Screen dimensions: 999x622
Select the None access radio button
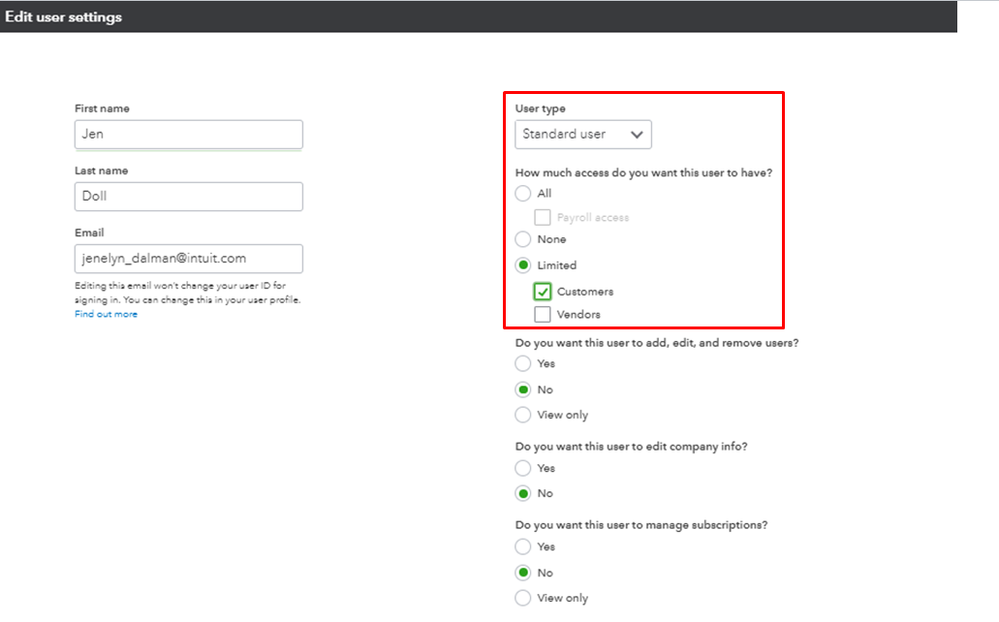pyautogui.click(x=523, y=239)
